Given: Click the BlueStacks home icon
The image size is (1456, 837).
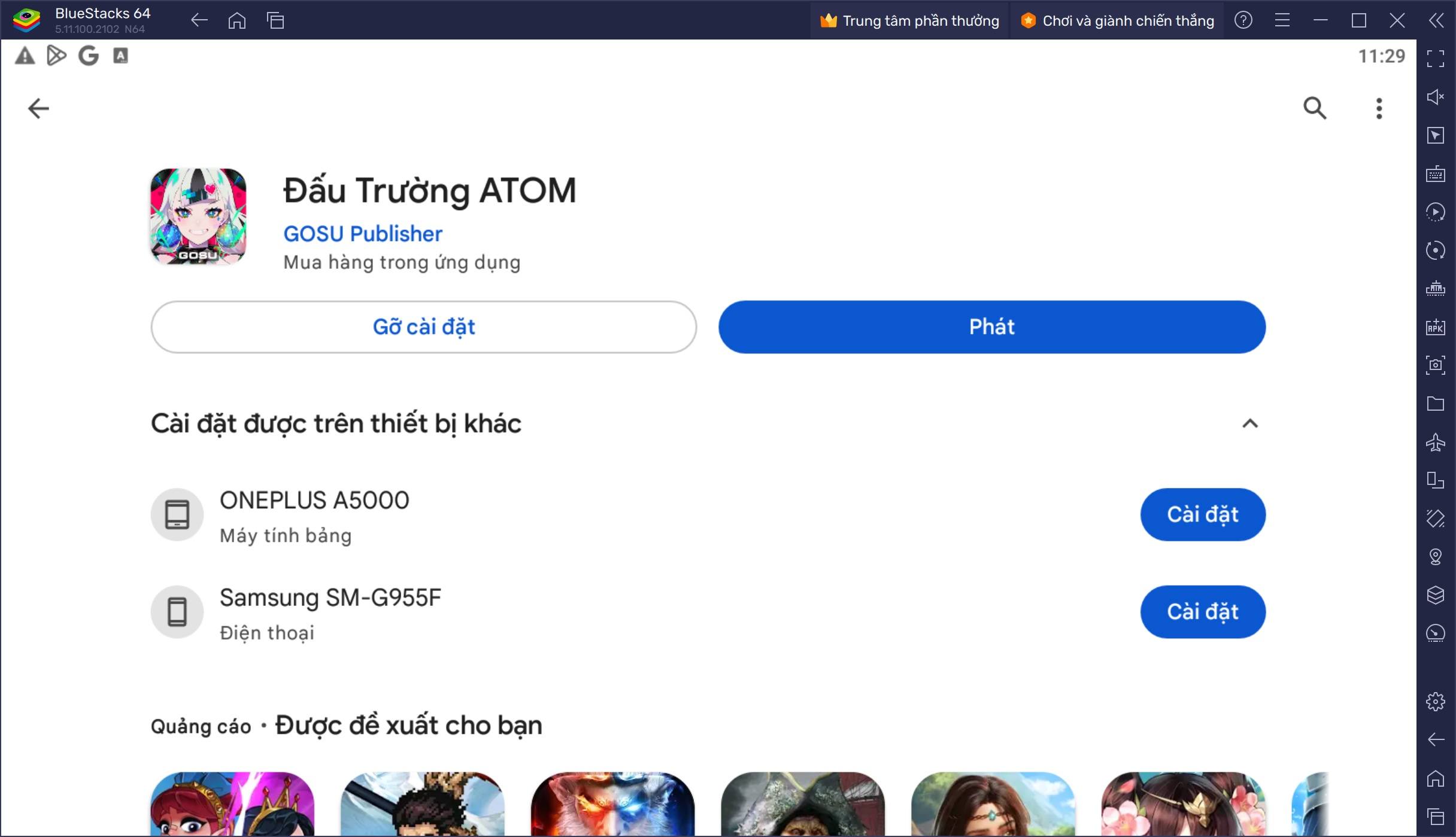Looking at the screenshot, I should 237,19.
